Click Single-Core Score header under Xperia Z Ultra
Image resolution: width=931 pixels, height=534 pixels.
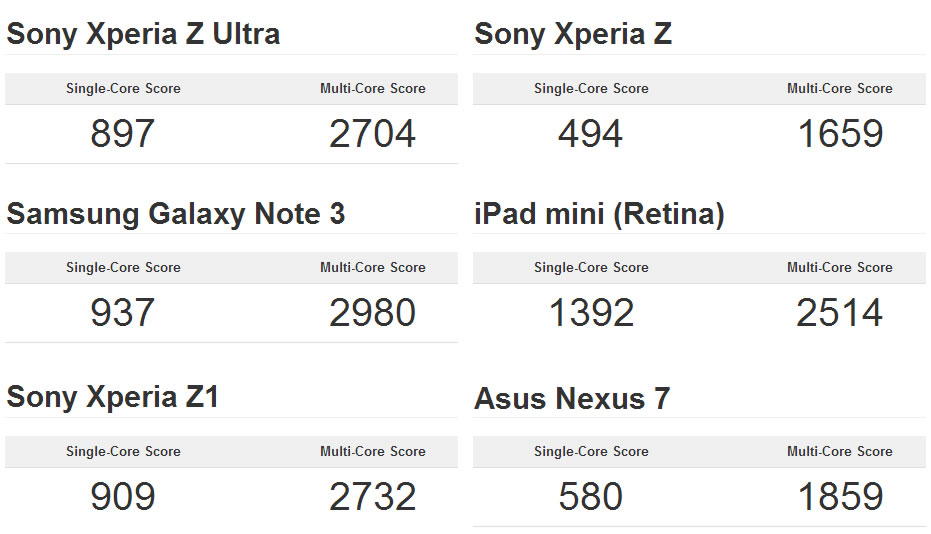click(x=123, y=88)
